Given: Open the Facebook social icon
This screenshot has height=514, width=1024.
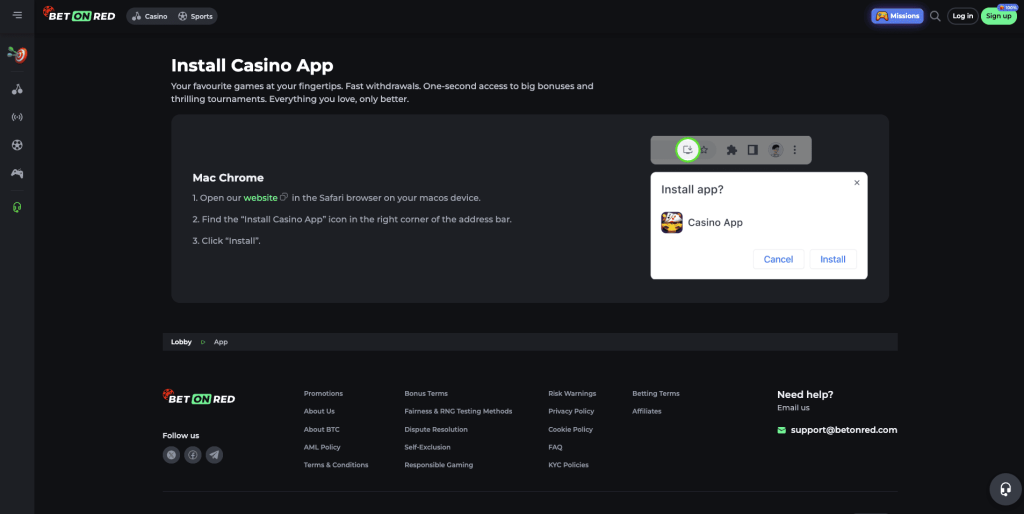Looking at the screenshot, I should tap(193, 455).
